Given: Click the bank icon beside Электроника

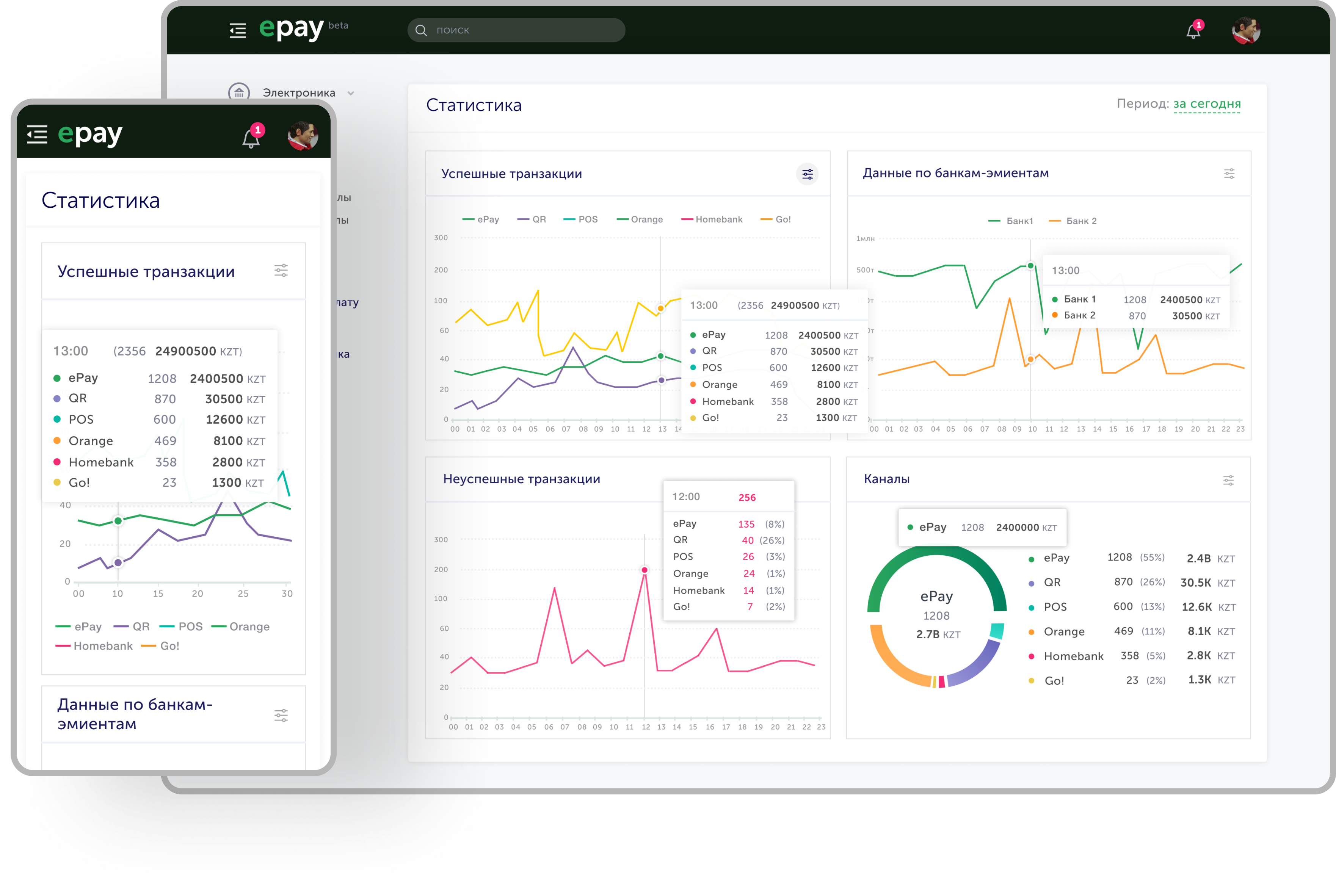Looking at the screenshot, I should [239, 92].
